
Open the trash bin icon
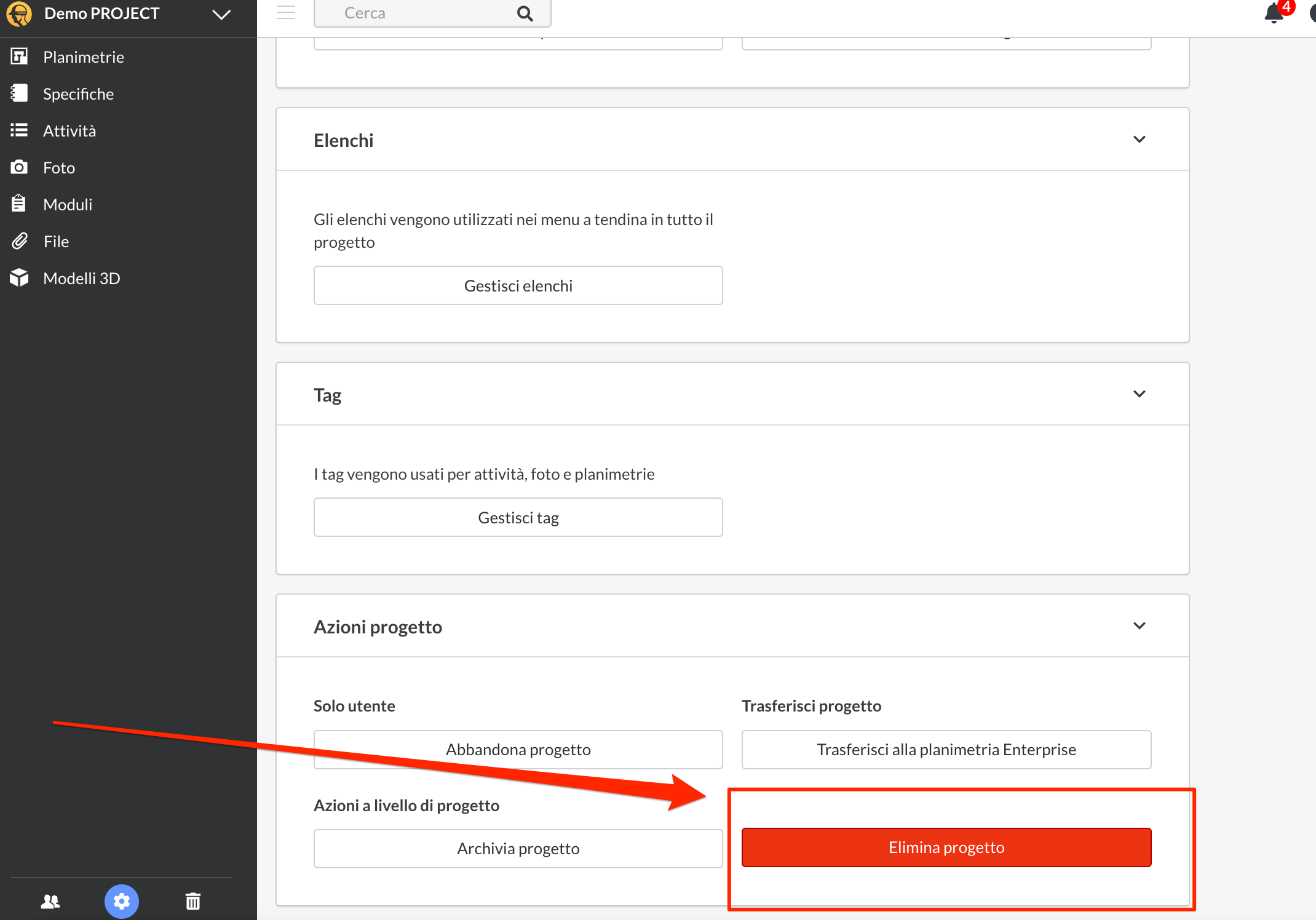pyautogui.click(x=193, y=902)
